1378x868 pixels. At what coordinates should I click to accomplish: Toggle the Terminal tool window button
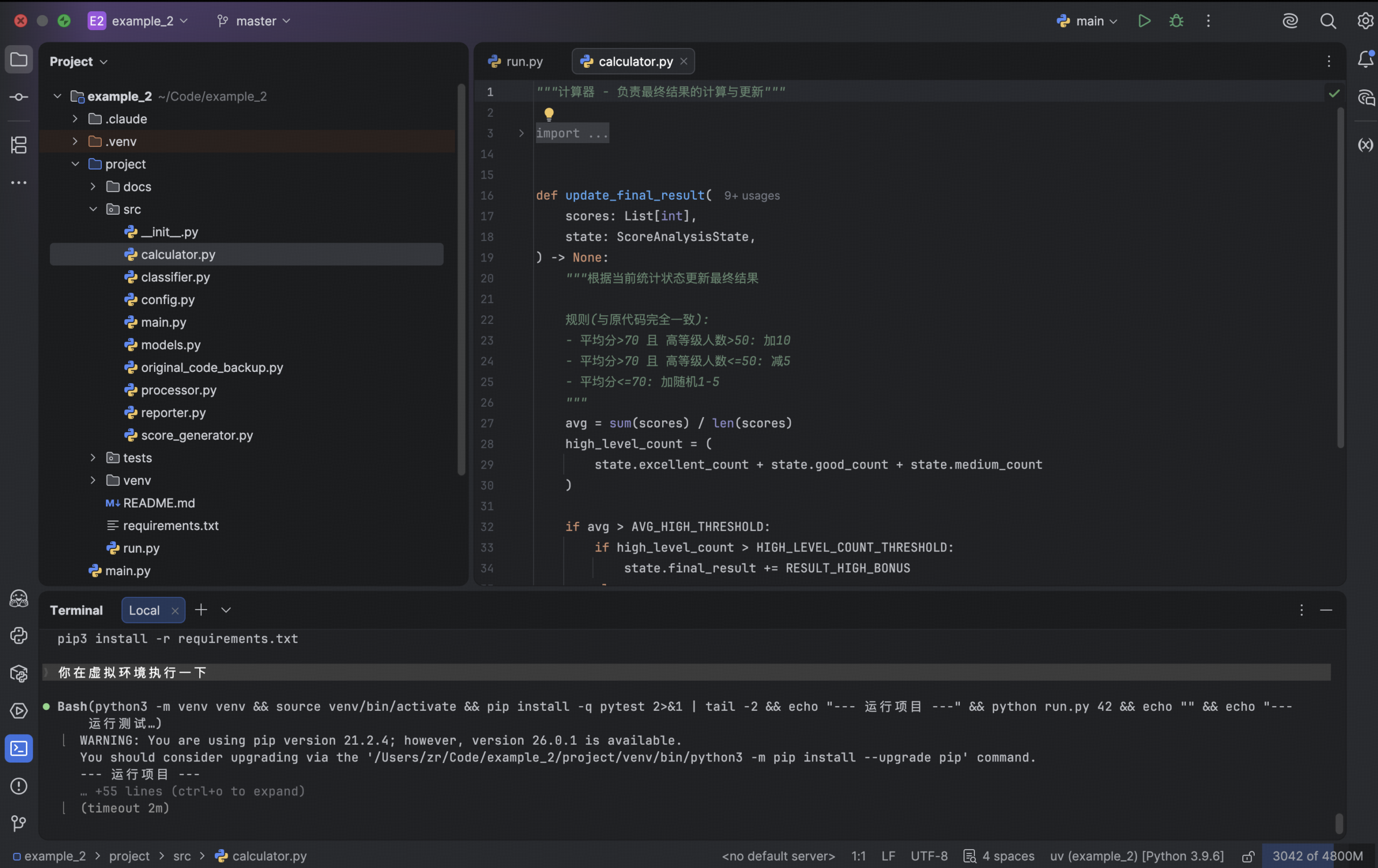pos(19,749)
